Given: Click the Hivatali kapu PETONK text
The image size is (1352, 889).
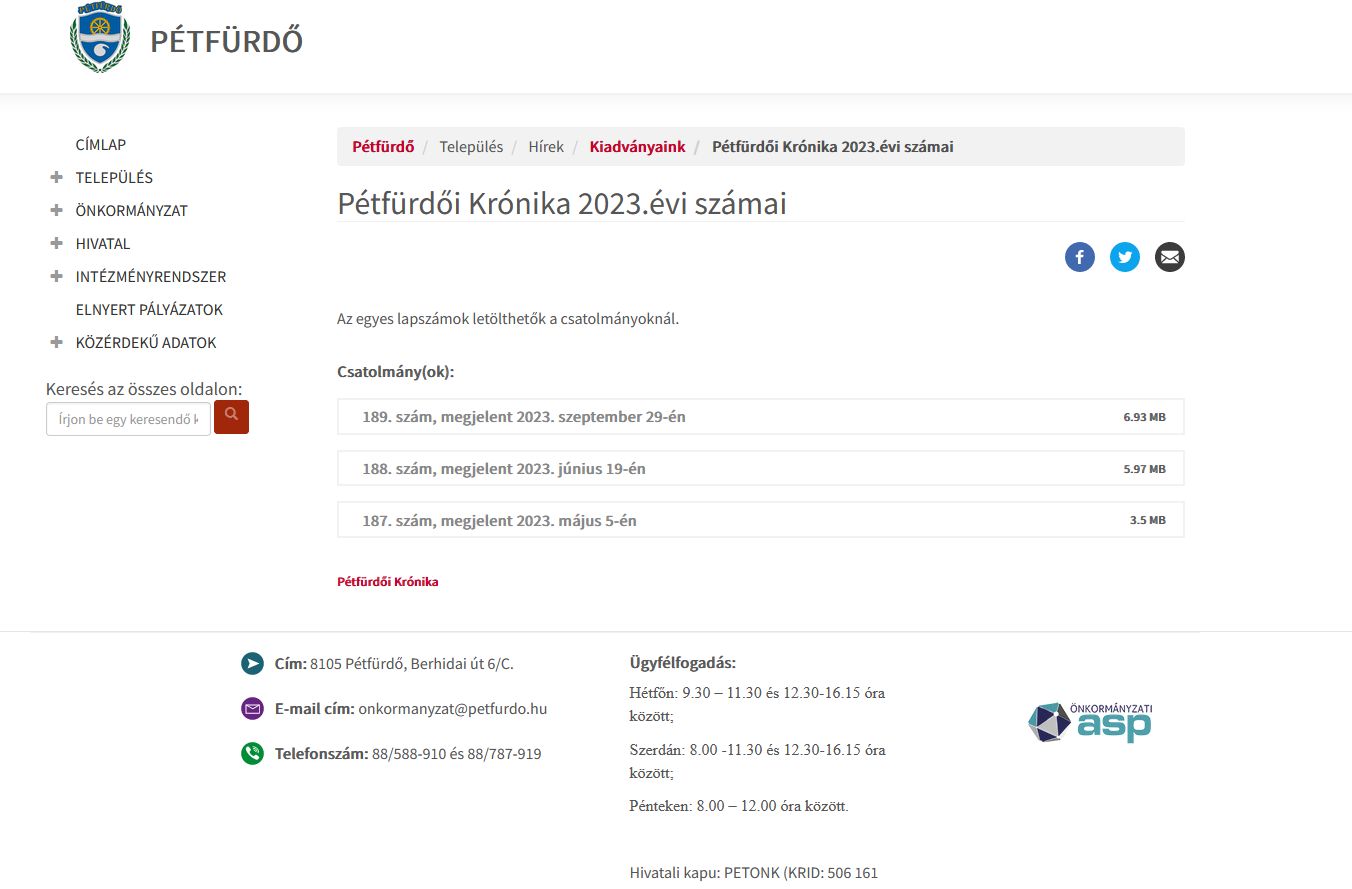Looking at the screenshot, I should click(x=754, y=873).
